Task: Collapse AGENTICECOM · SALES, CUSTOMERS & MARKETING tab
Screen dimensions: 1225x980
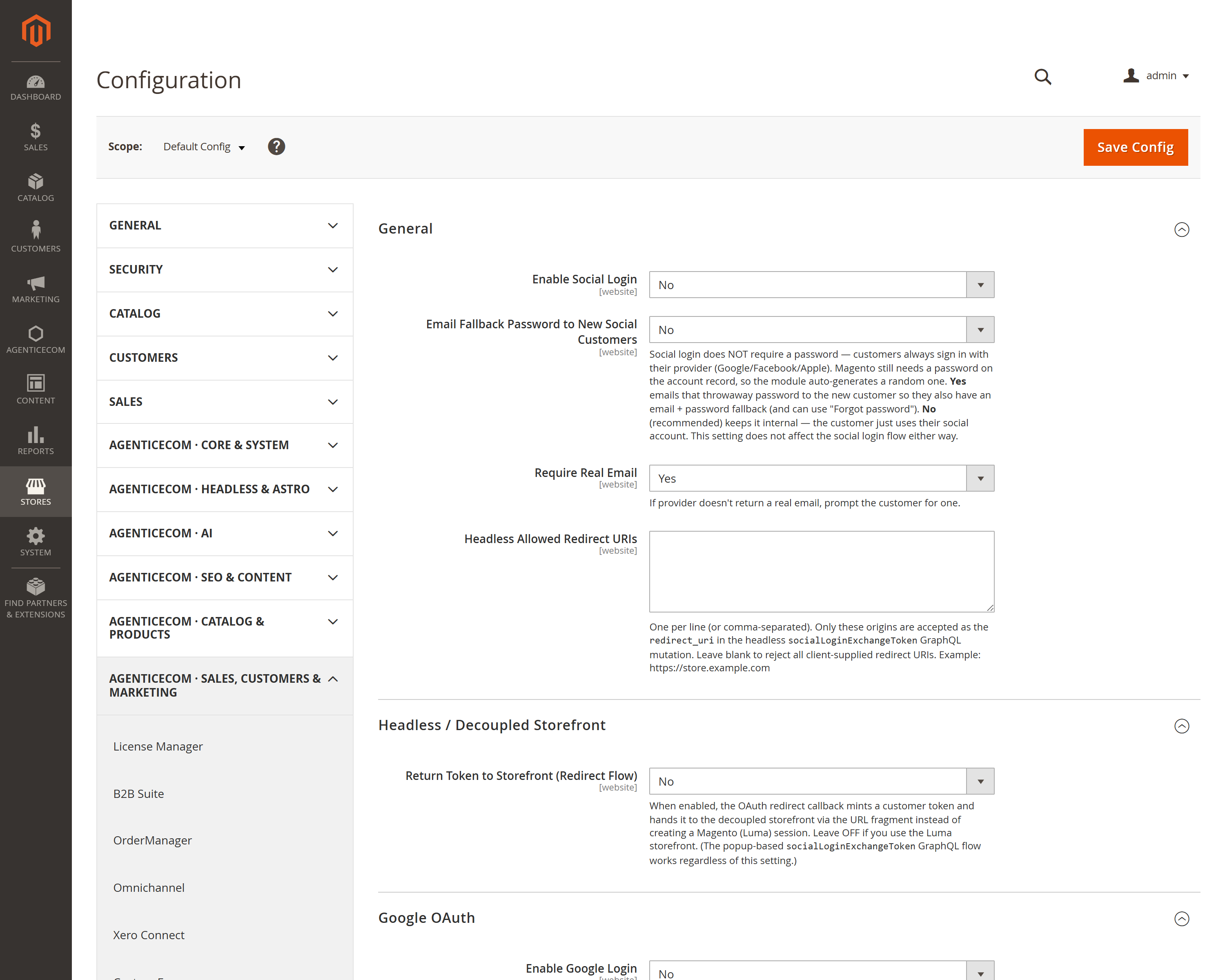Action: tap(225, 686)
